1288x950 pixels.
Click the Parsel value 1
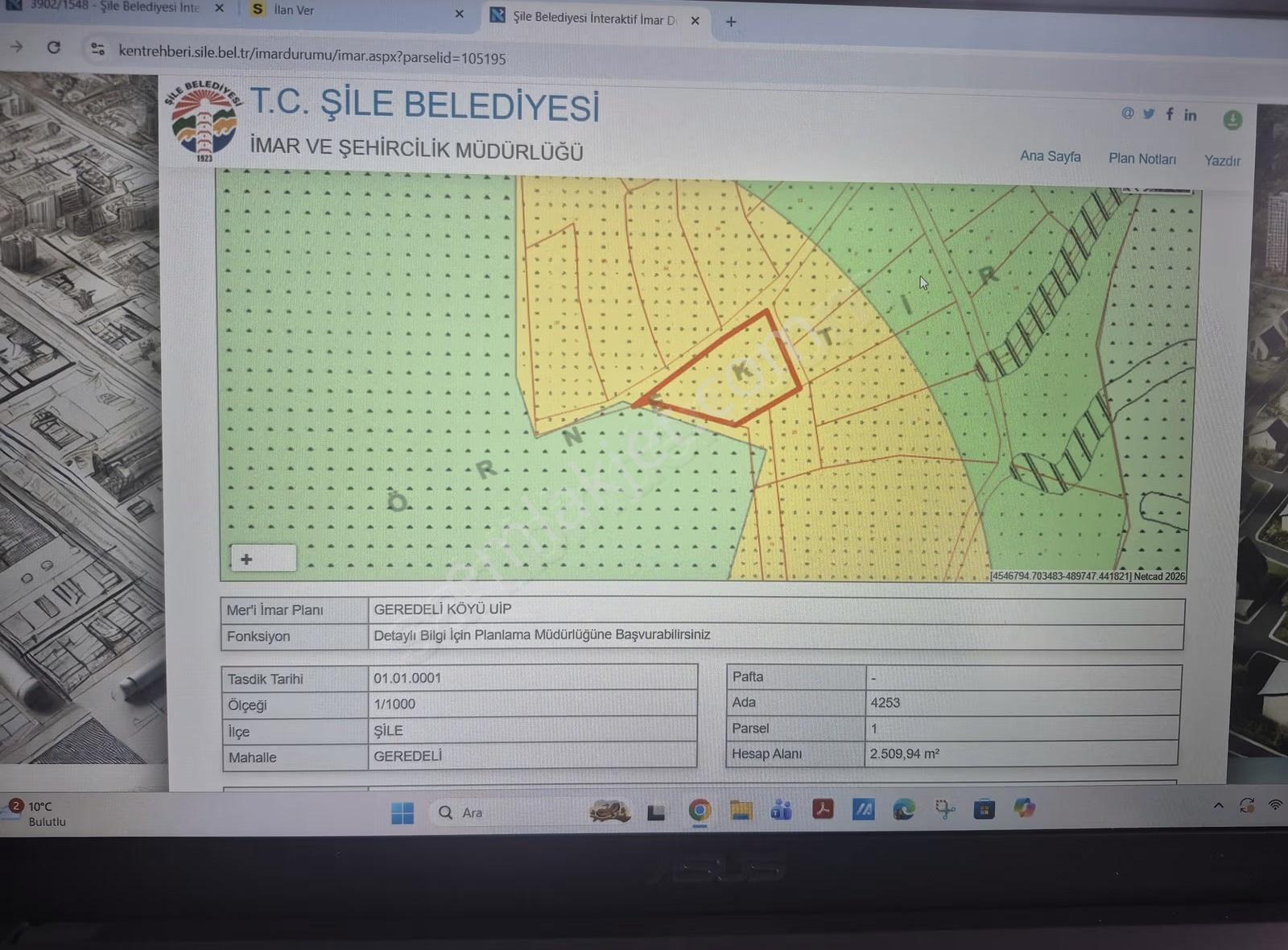[x=874, y=728]
